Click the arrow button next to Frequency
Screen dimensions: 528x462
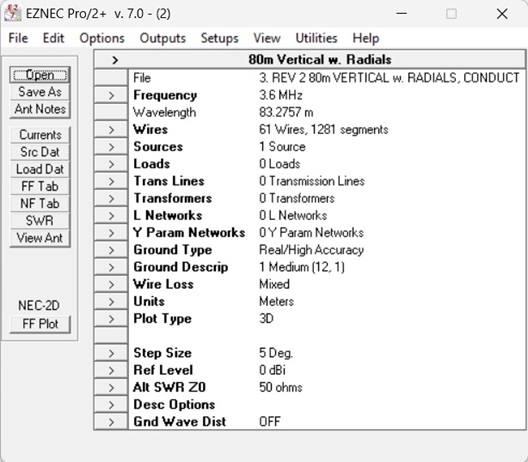(111, 96)
